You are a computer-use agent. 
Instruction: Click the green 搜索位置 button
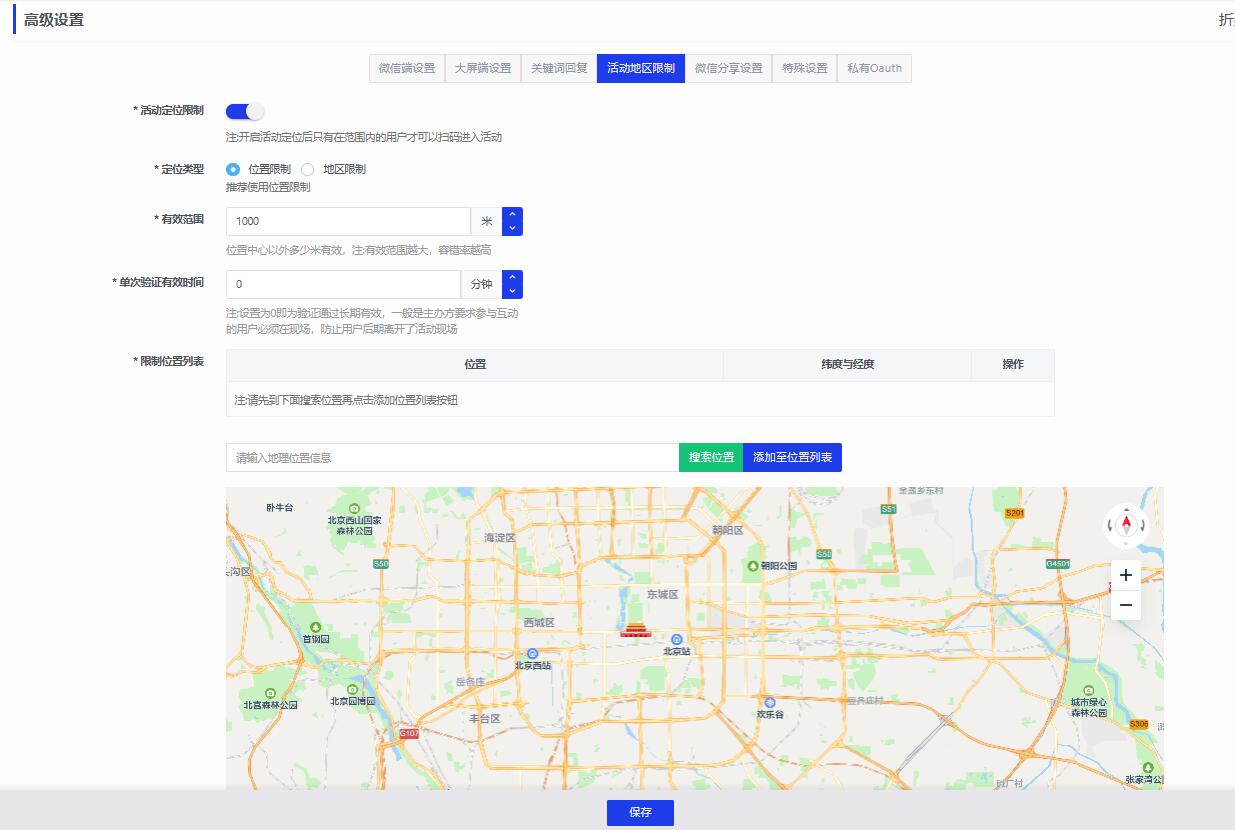tap(711, 457)
